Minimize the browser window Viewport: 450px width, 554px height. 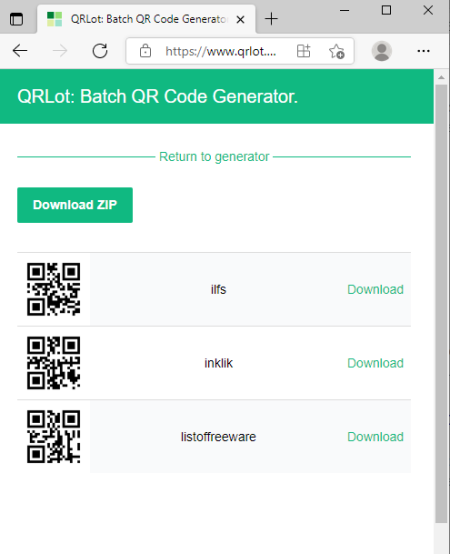[344, 11]
